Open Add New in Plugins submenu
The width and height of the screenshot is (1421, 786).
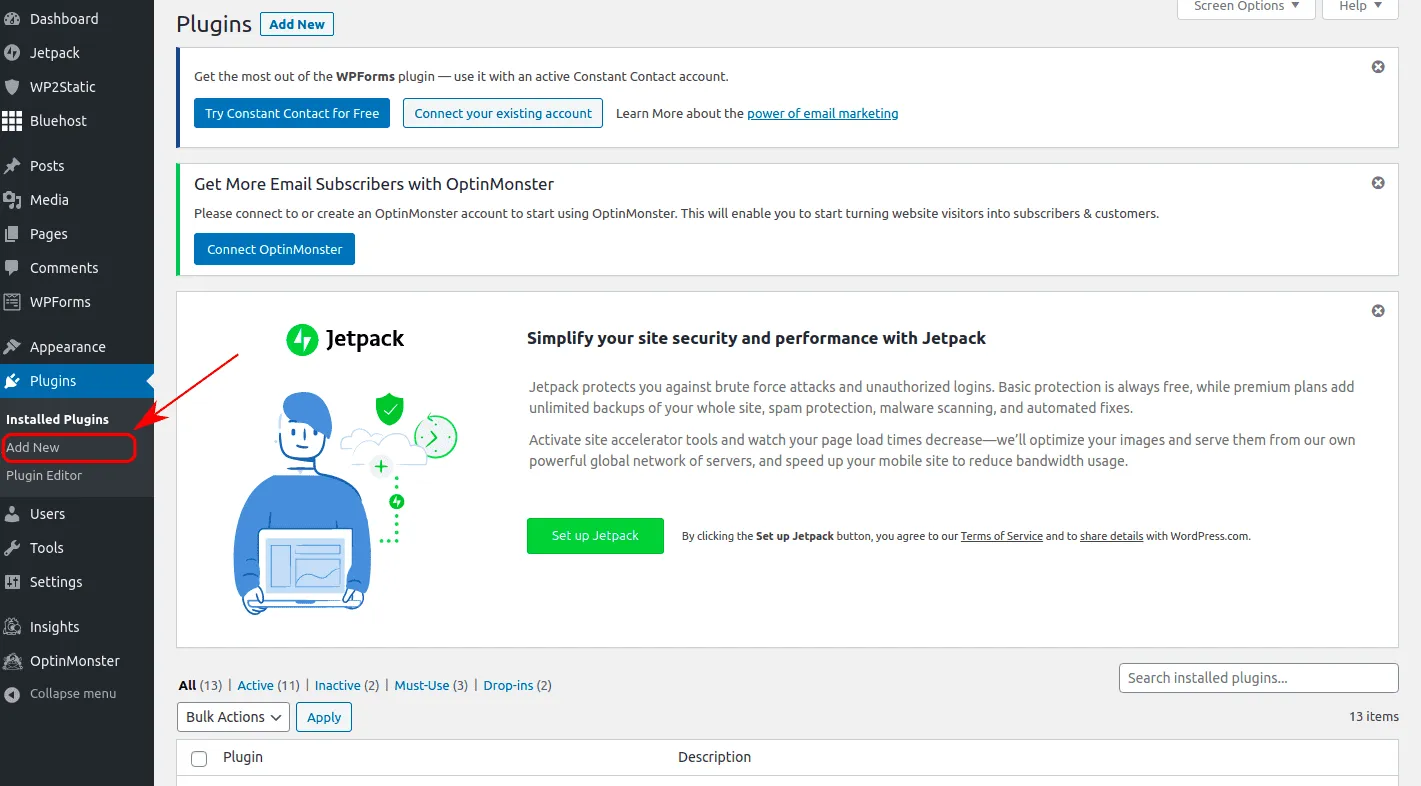click(x=34, y=448)
